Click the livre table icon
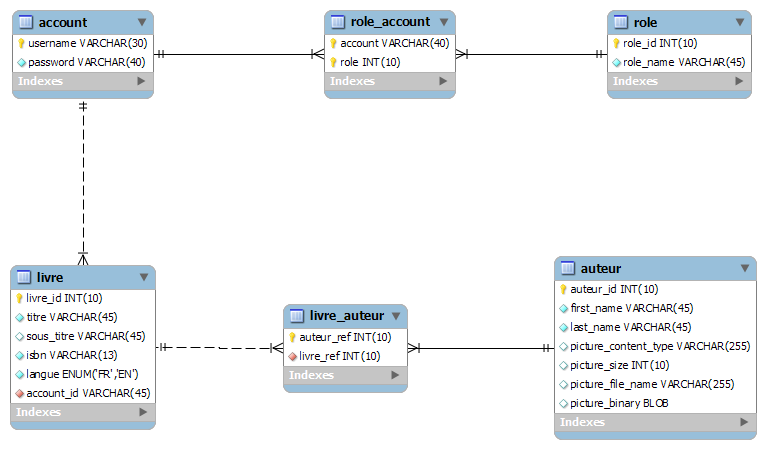This screenshot has width=766, height=449. [24, 277]
